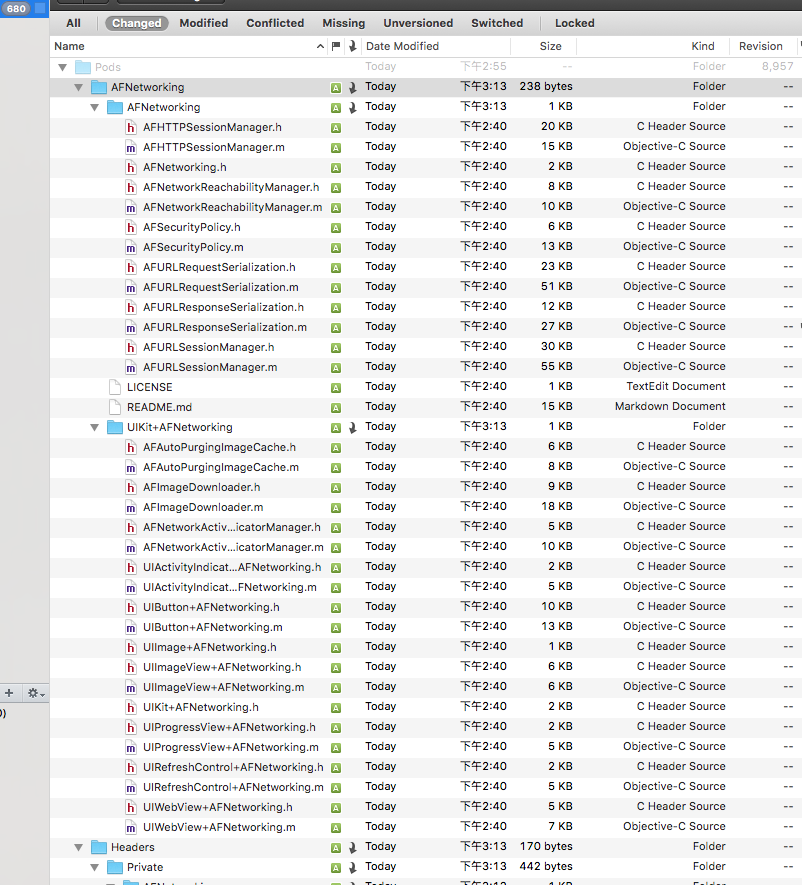This screenshot has height=885, width=802.
Task: Switch to the Switched filter
Action: point(497,23)
